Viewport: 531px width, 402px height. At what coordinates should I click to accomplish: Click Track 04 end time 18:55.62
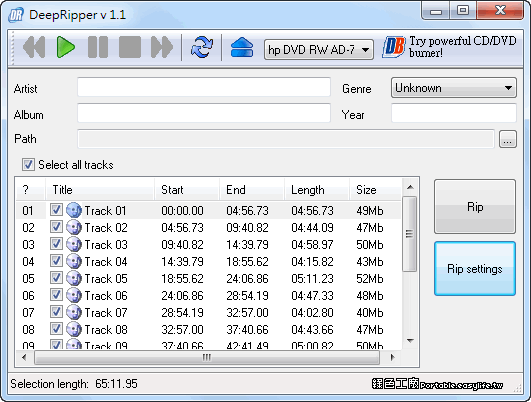248,262
